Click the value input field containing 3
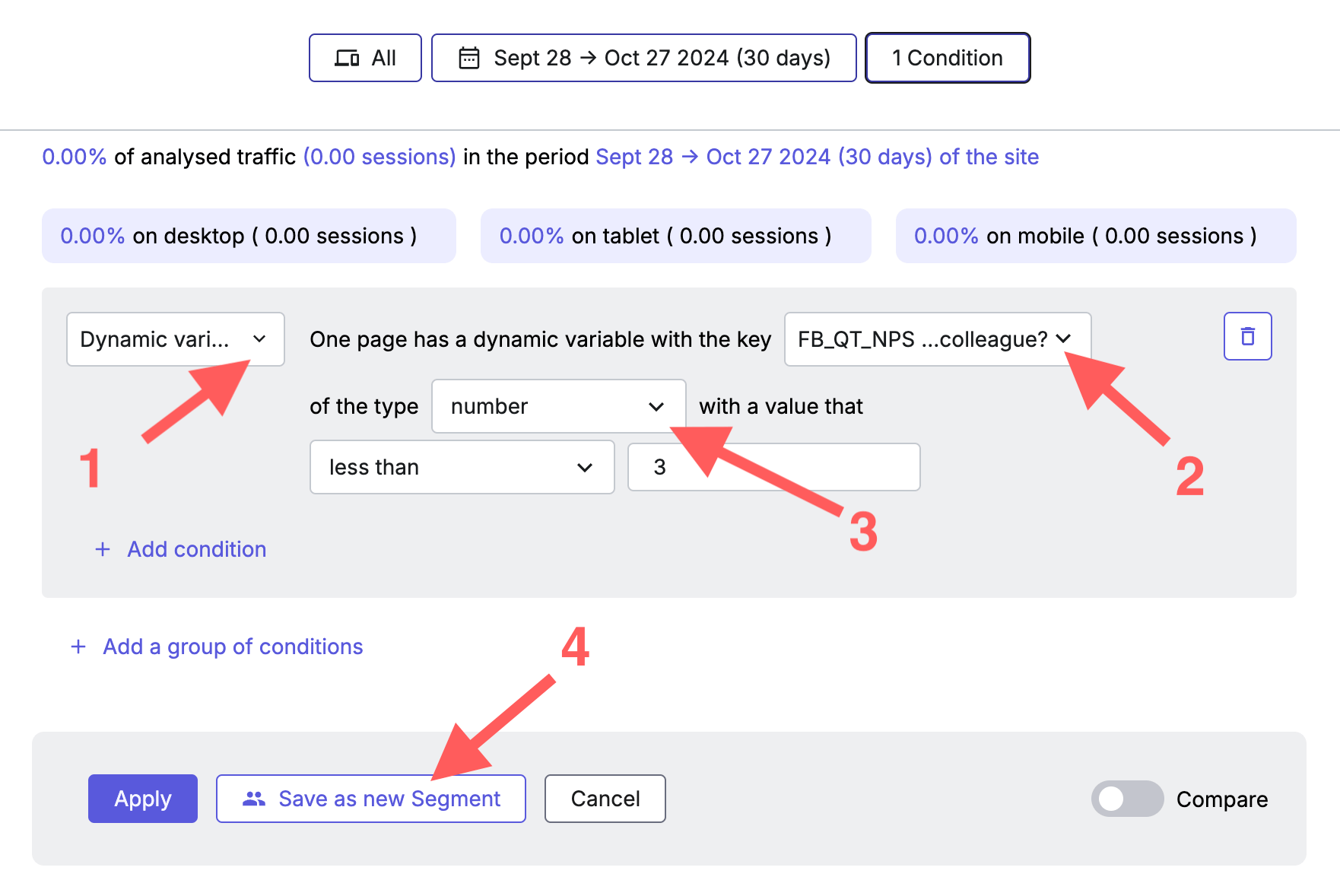Screen dimensions: 1340x896 coord(774,467)
